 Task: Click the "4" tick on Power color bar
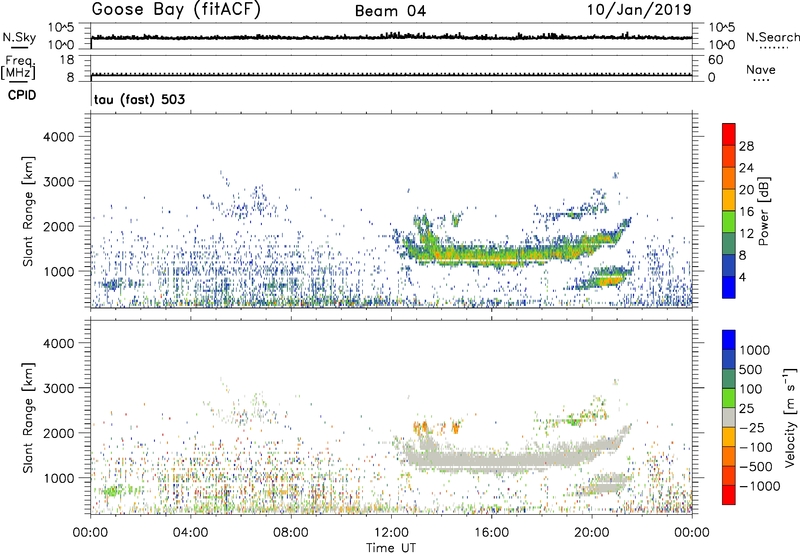pyautogui.click(x=742, y=277)
